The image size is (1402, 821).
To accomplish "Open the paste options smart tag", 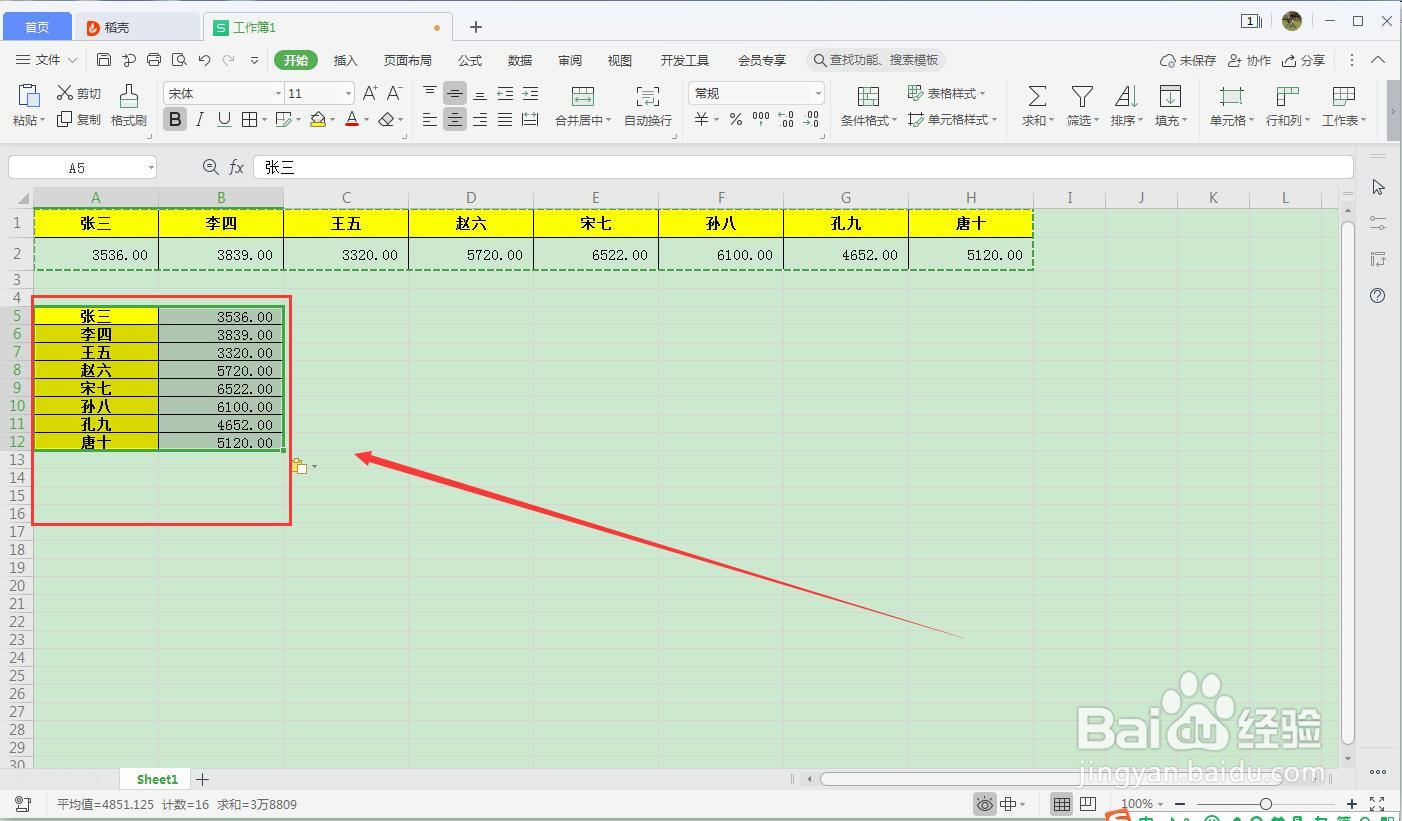I will (x=304, y=466).
